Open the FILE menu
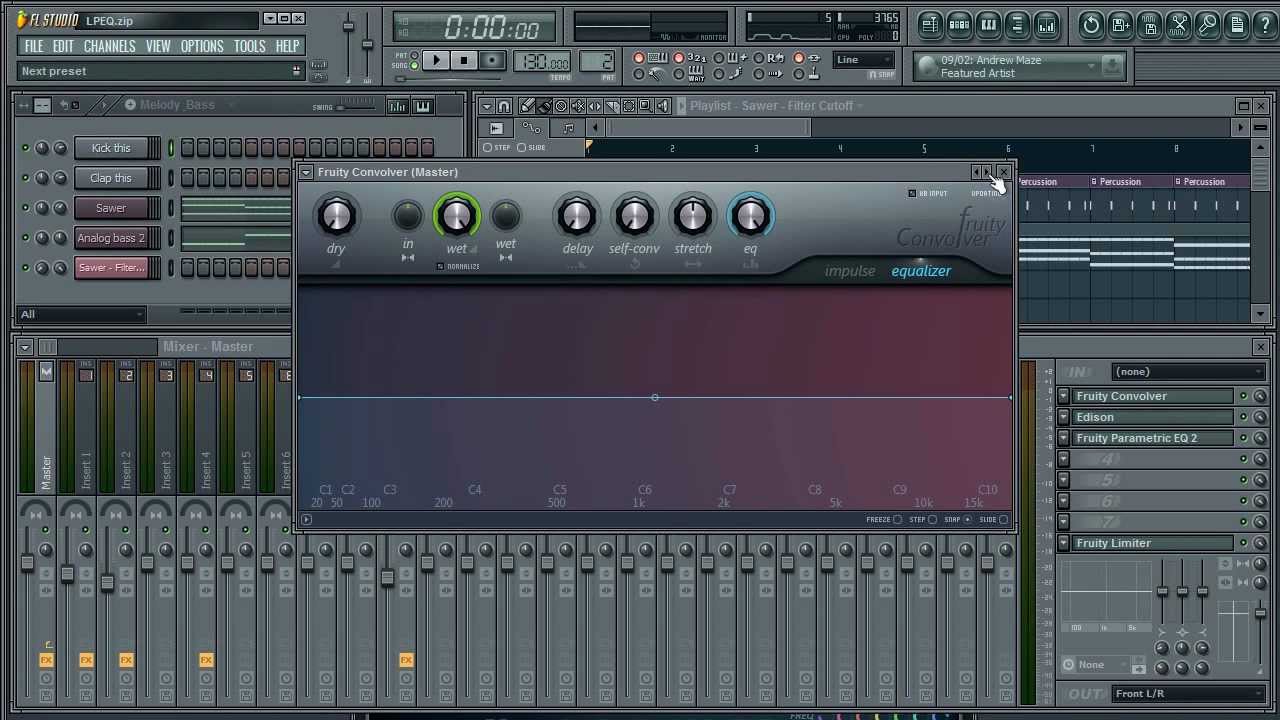 point(33,46)
